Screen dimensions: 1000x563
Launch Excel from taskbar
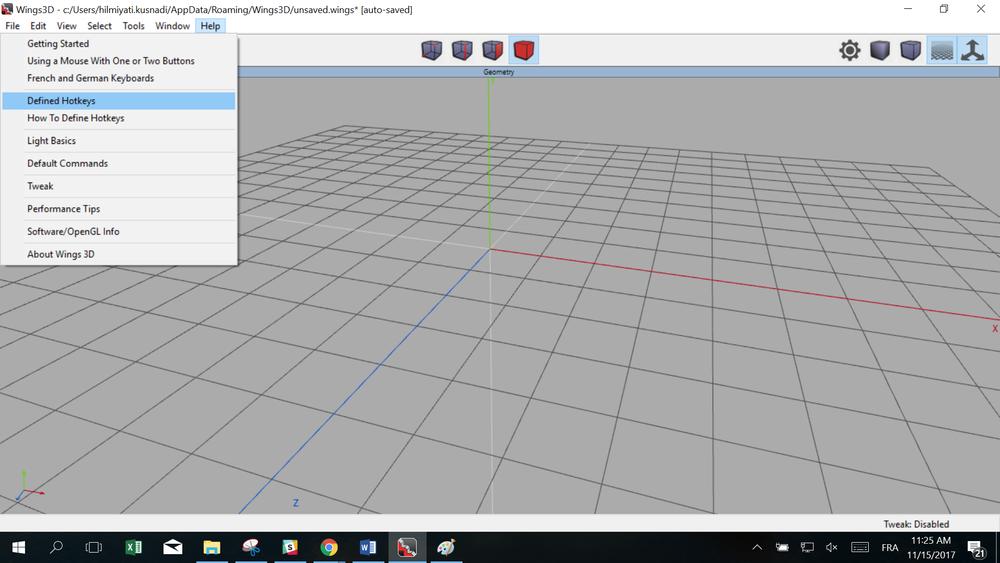133,547
